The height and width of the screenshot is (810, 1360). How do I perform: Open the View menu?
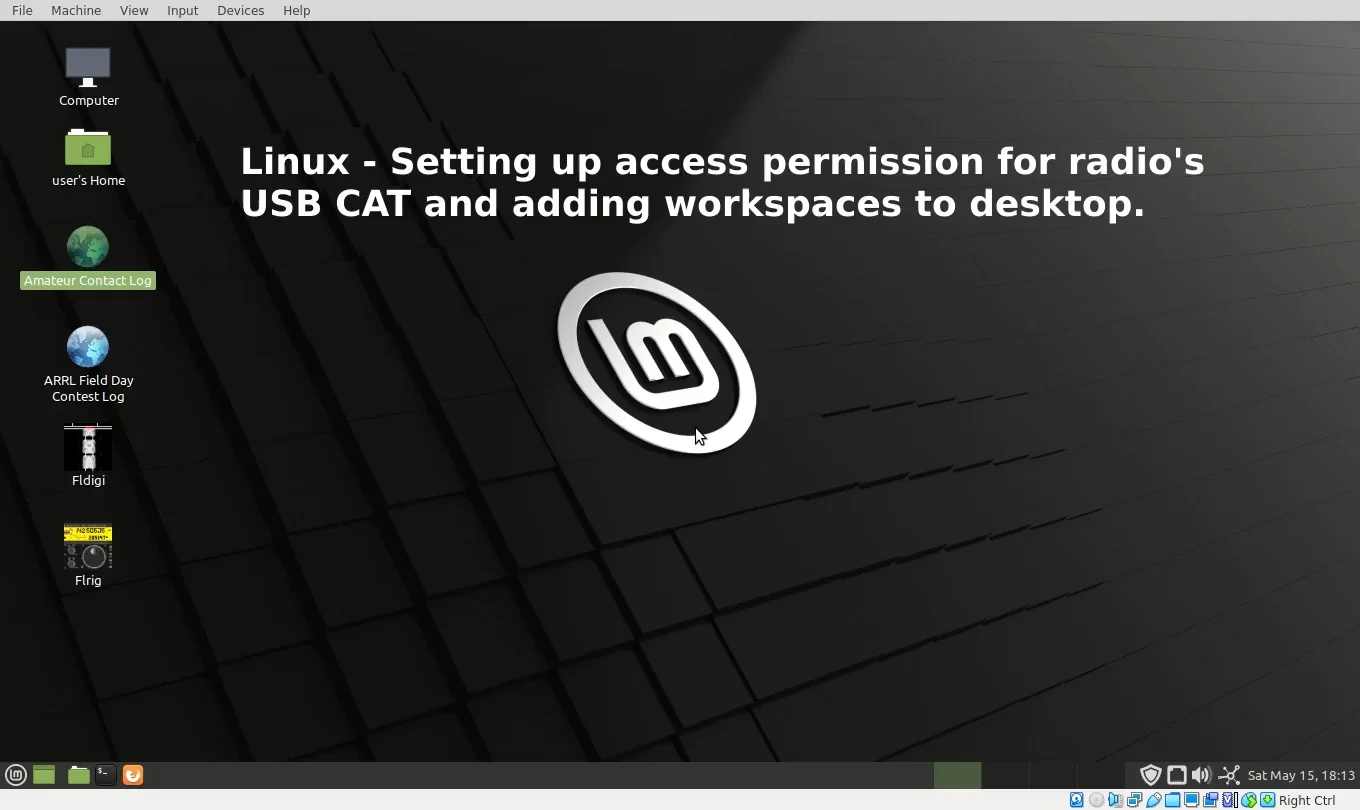click(134, 10)
